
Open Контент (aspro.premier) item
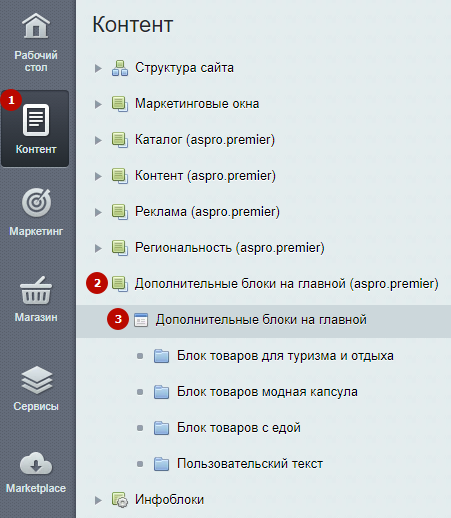[x=205, y=176]
